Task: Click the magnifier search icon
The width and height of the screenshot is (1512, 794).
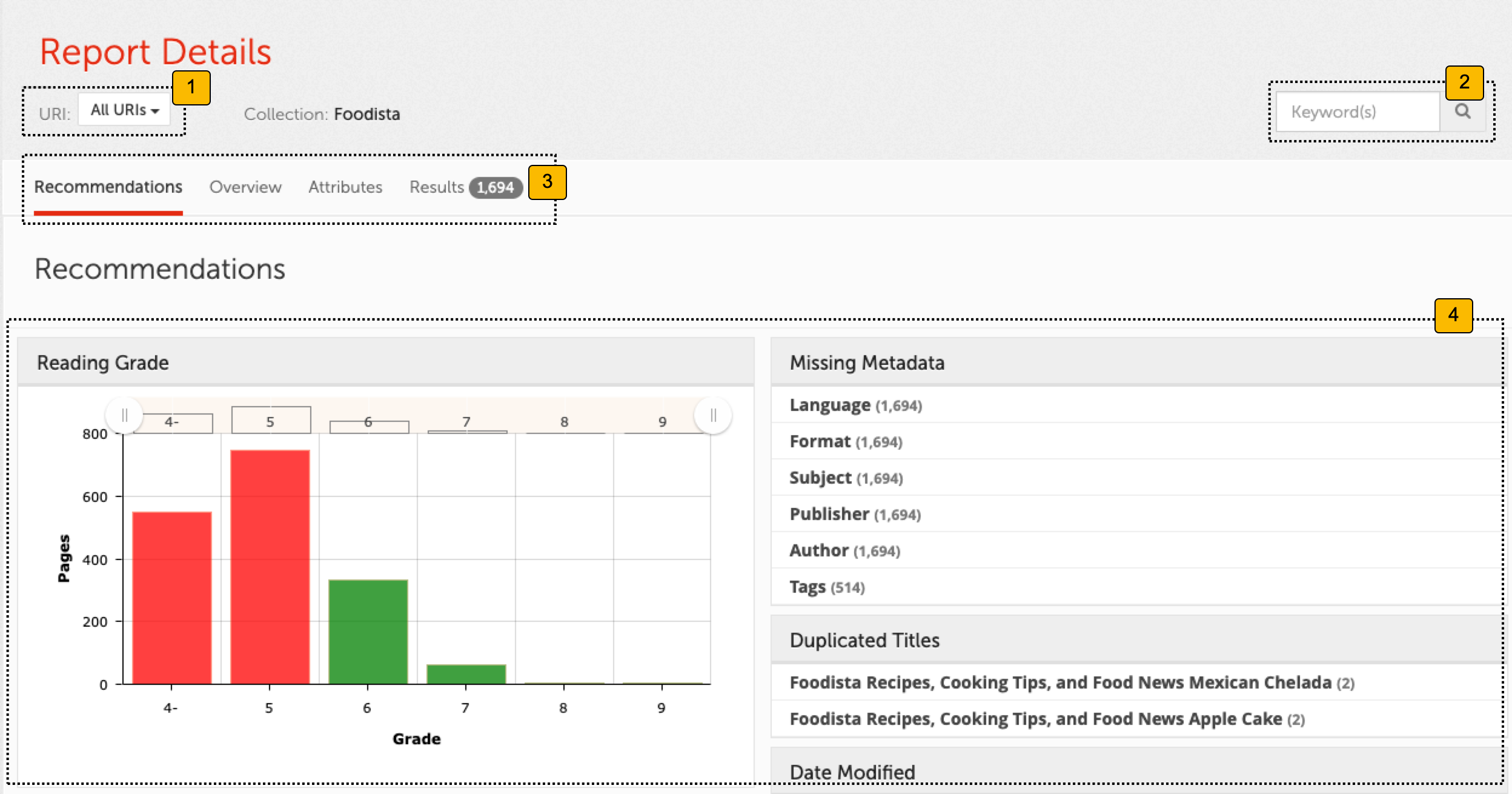Action: 1462,112
